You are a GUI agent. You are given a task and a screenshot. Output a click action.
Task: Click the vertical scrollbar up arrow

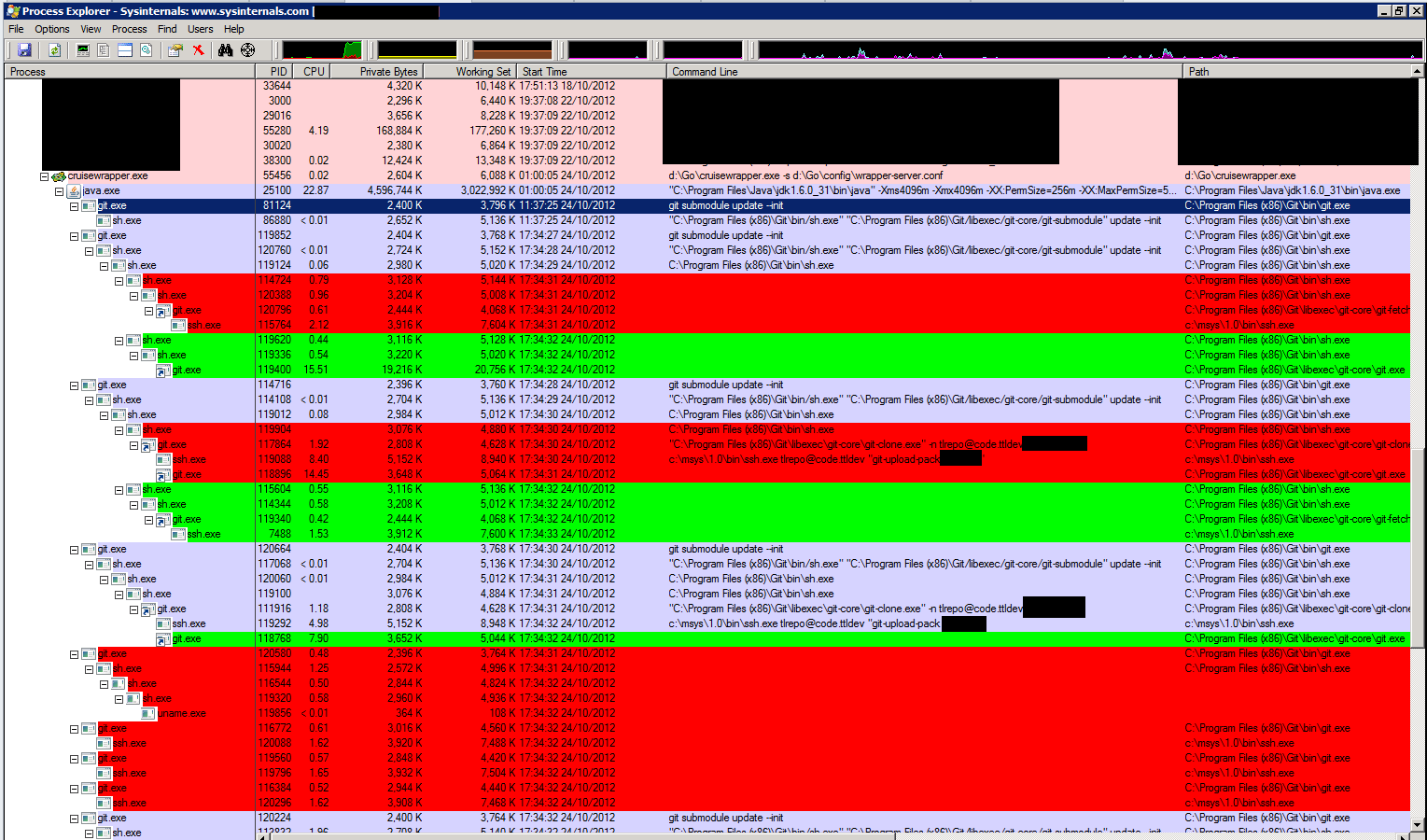tap(1418, 71)
